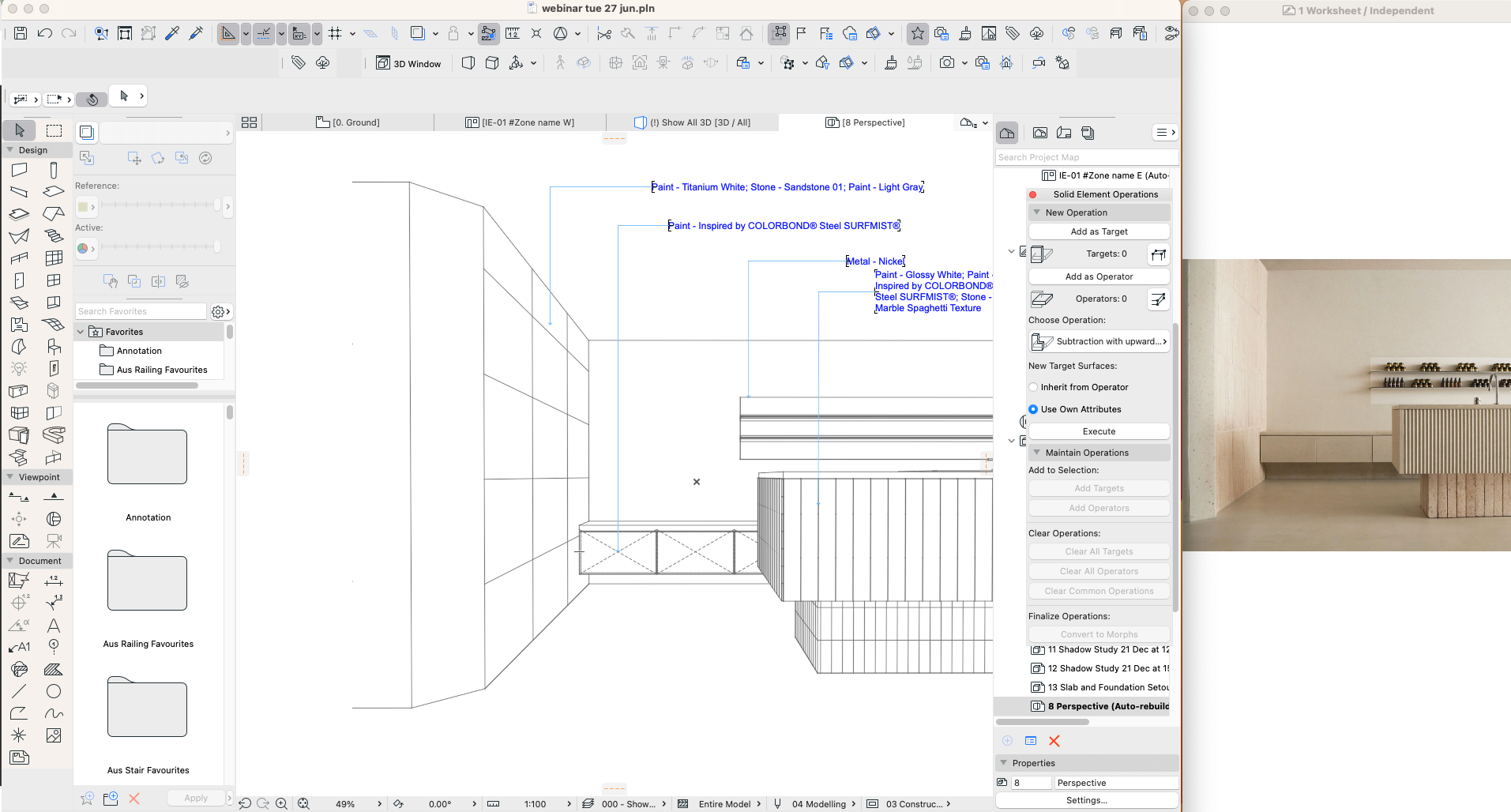Image resolution: width=1511 pixels, height=812 pixels.
Task: Click the Get Operator Elements icon beside Operators
Action: click(x=1158, y=299)
